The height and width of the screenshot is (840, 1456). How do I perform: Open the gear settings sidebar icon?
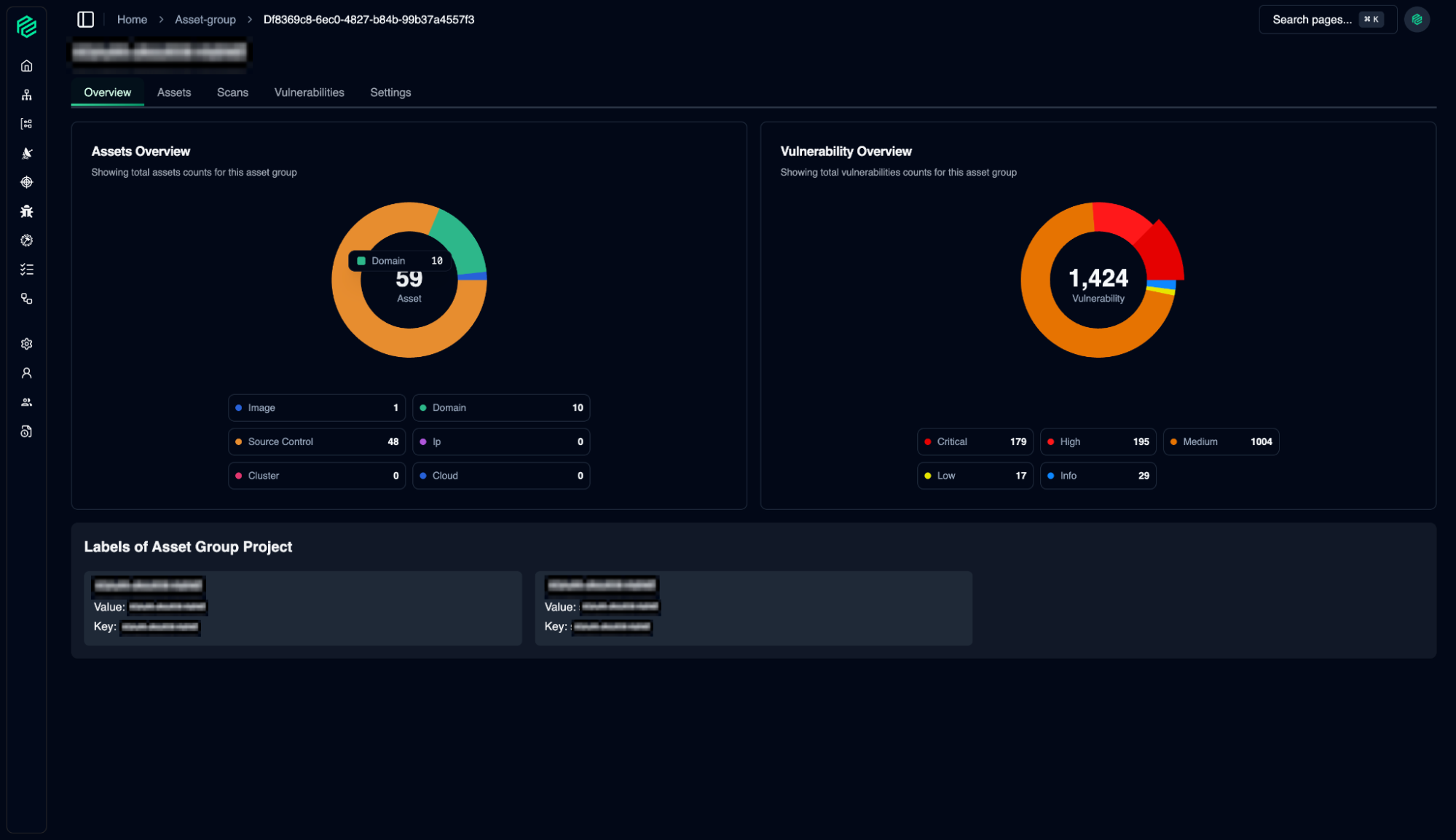tap(27, 344)
